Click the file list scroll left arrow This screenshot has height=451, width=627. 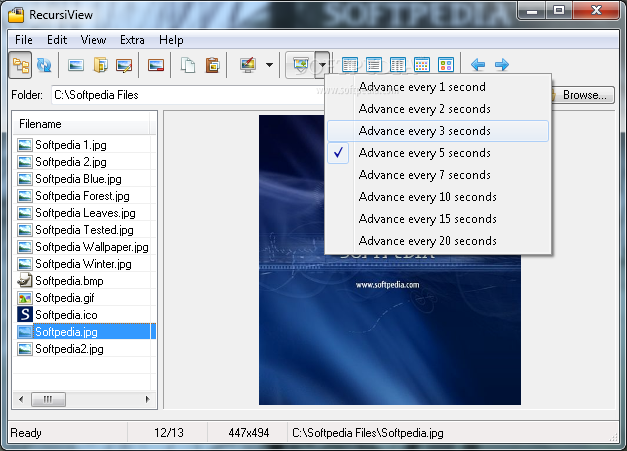coord(21,399)
